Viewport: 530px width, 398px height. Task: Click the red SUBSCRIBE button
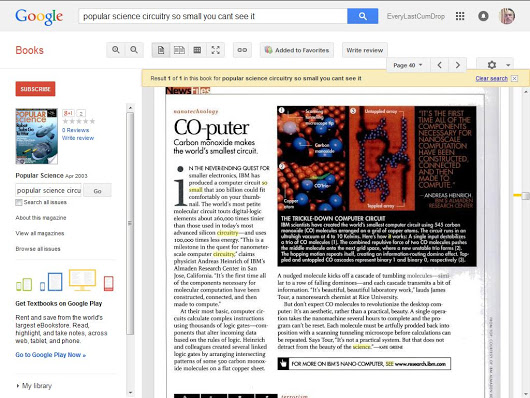point(35,89)
